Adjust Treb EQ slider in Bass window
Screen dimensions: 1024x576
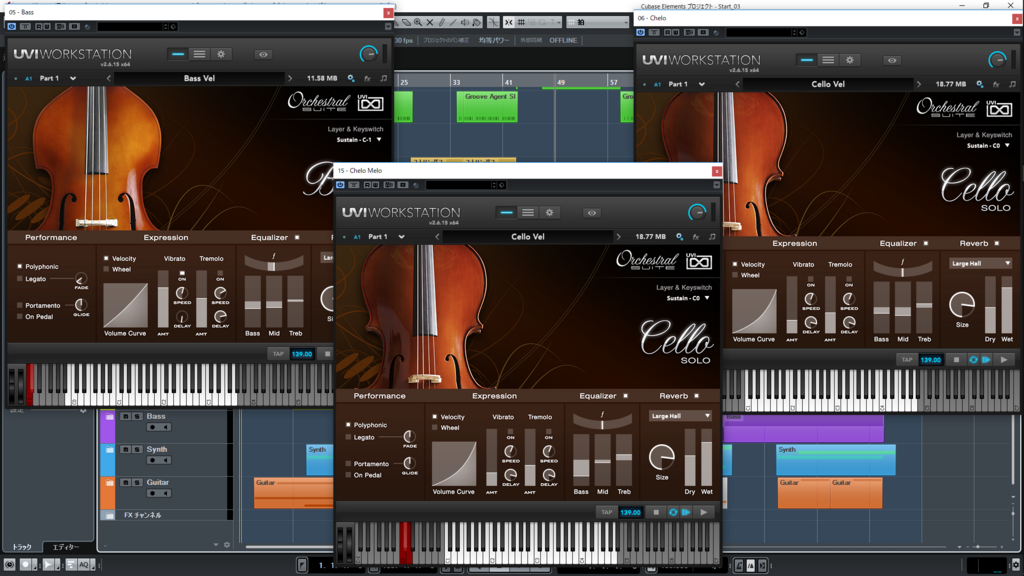(295, 302)
